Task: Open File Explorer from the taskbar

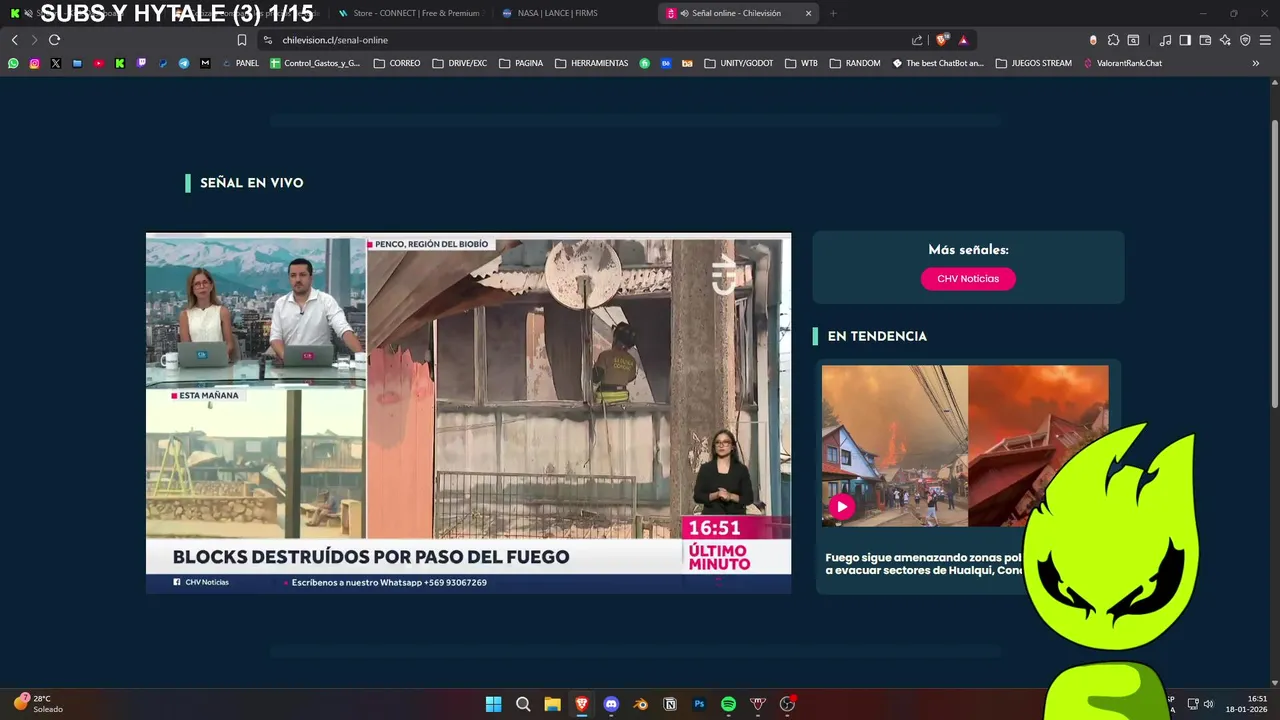Action: click(x=552, y=704)
